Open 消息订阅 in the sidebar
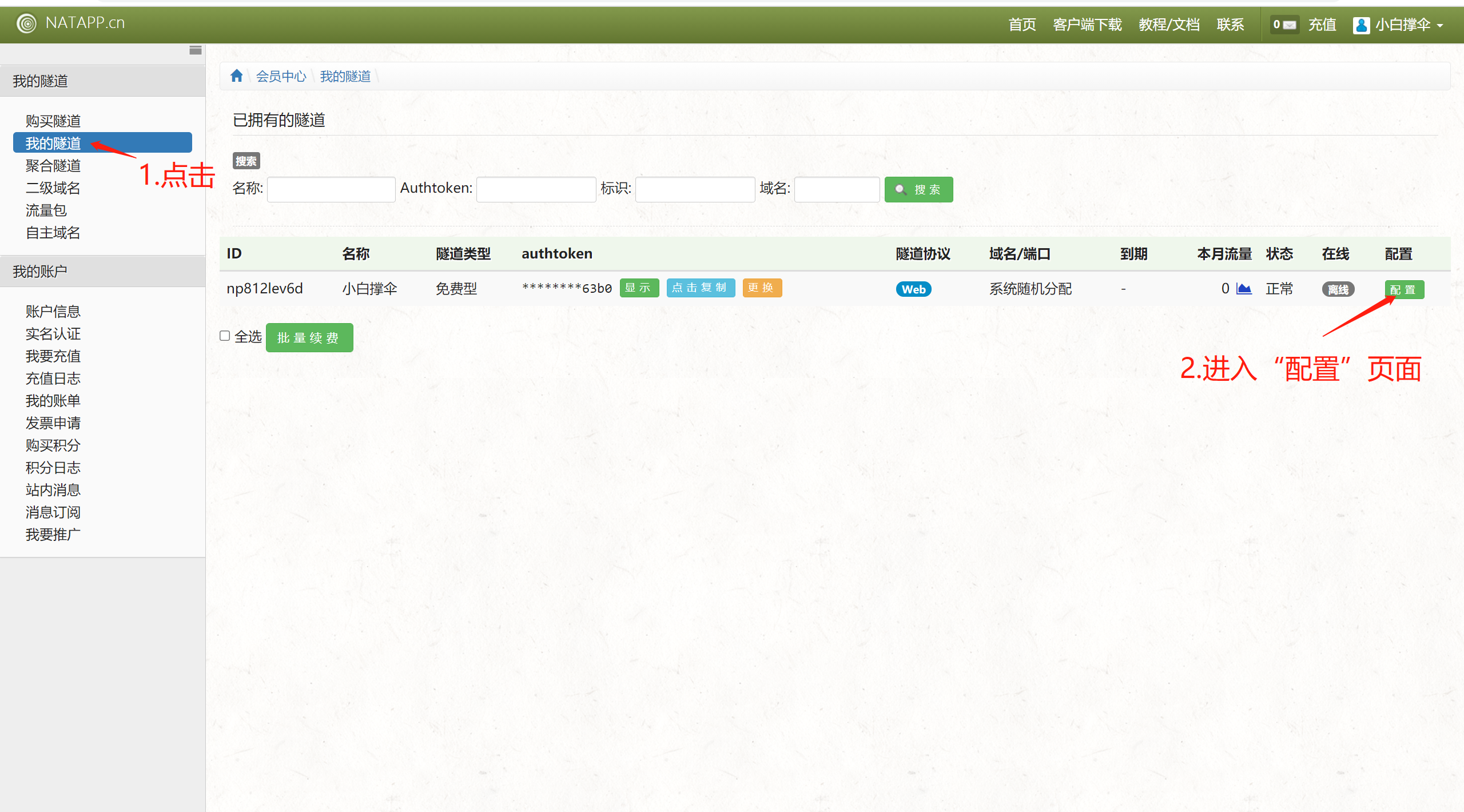Viewport: 1464px width, 812px height. pos(53,512)
